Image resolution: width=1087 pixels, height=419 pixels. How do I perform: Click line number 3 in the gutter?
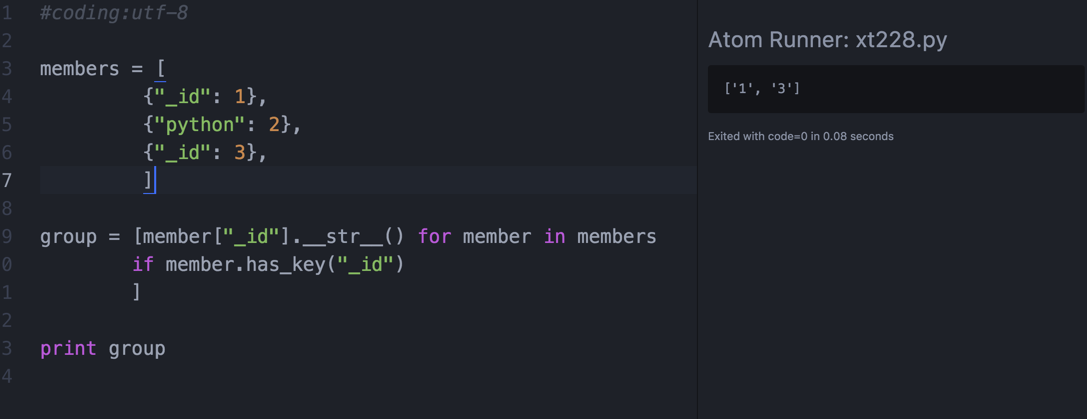(7, 69)
